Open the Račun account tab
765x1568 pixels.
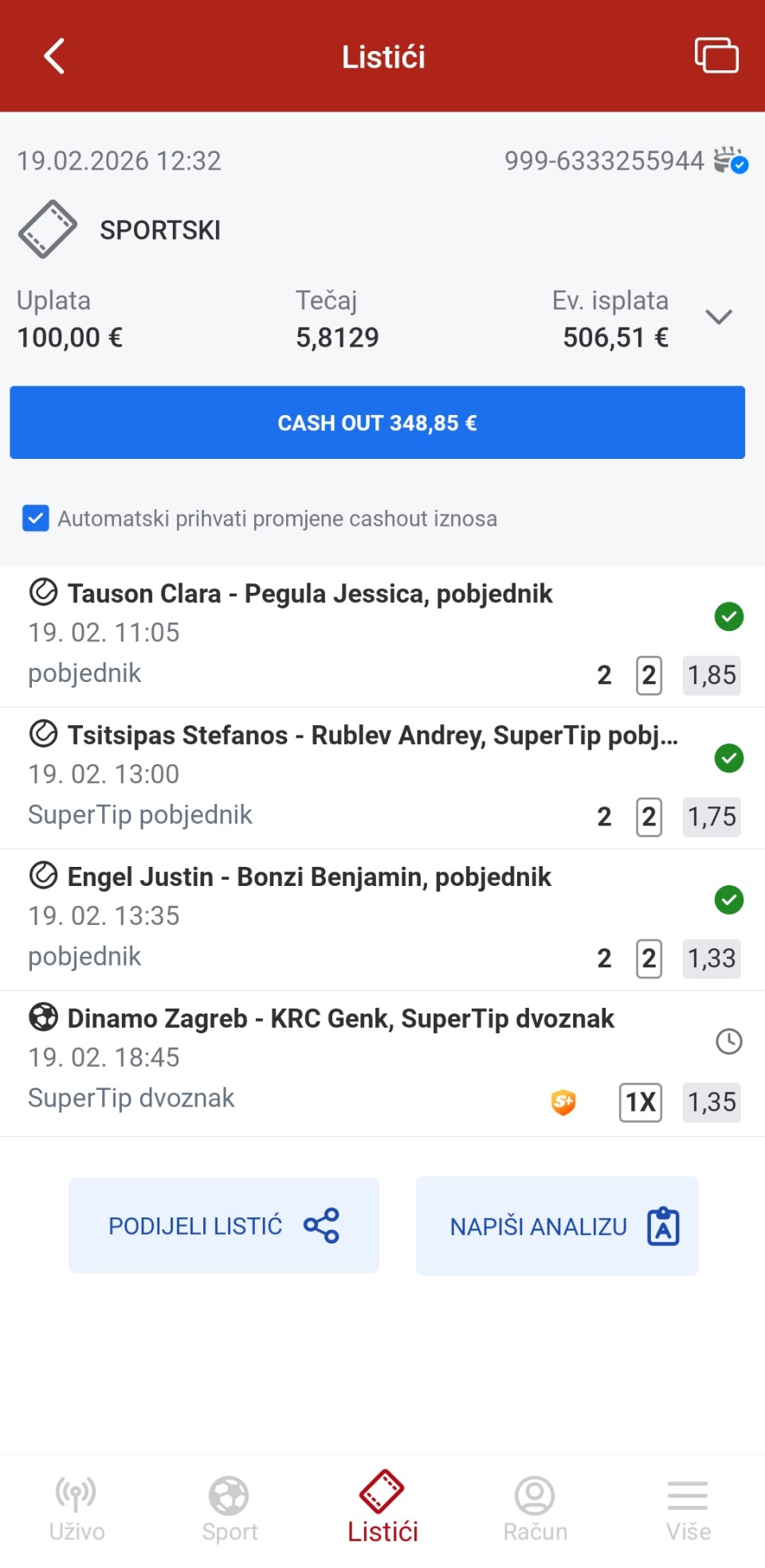[535, 1508]
